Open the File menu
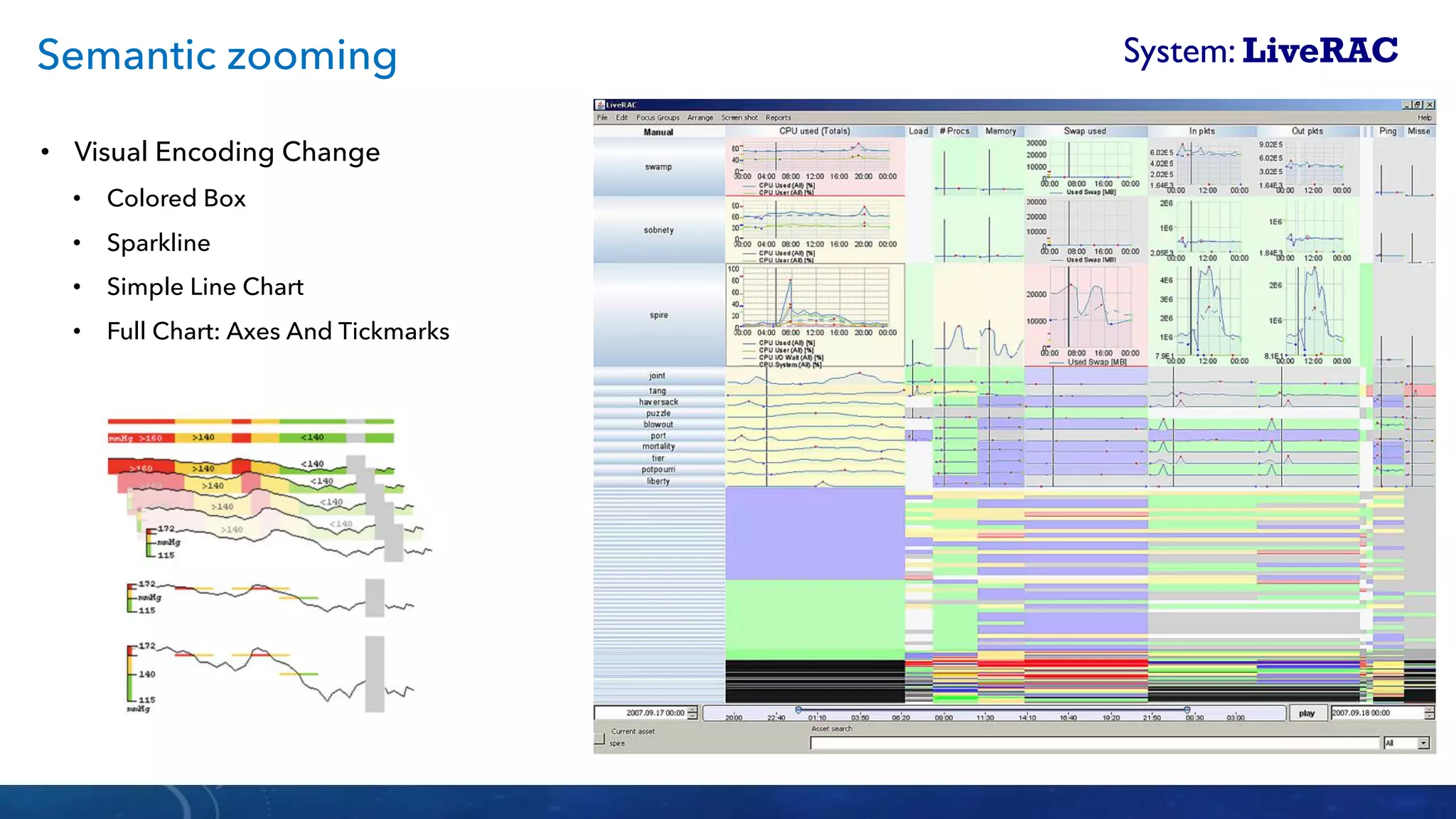This screenshot has height=819, width=1456. [x=602, y=118]
